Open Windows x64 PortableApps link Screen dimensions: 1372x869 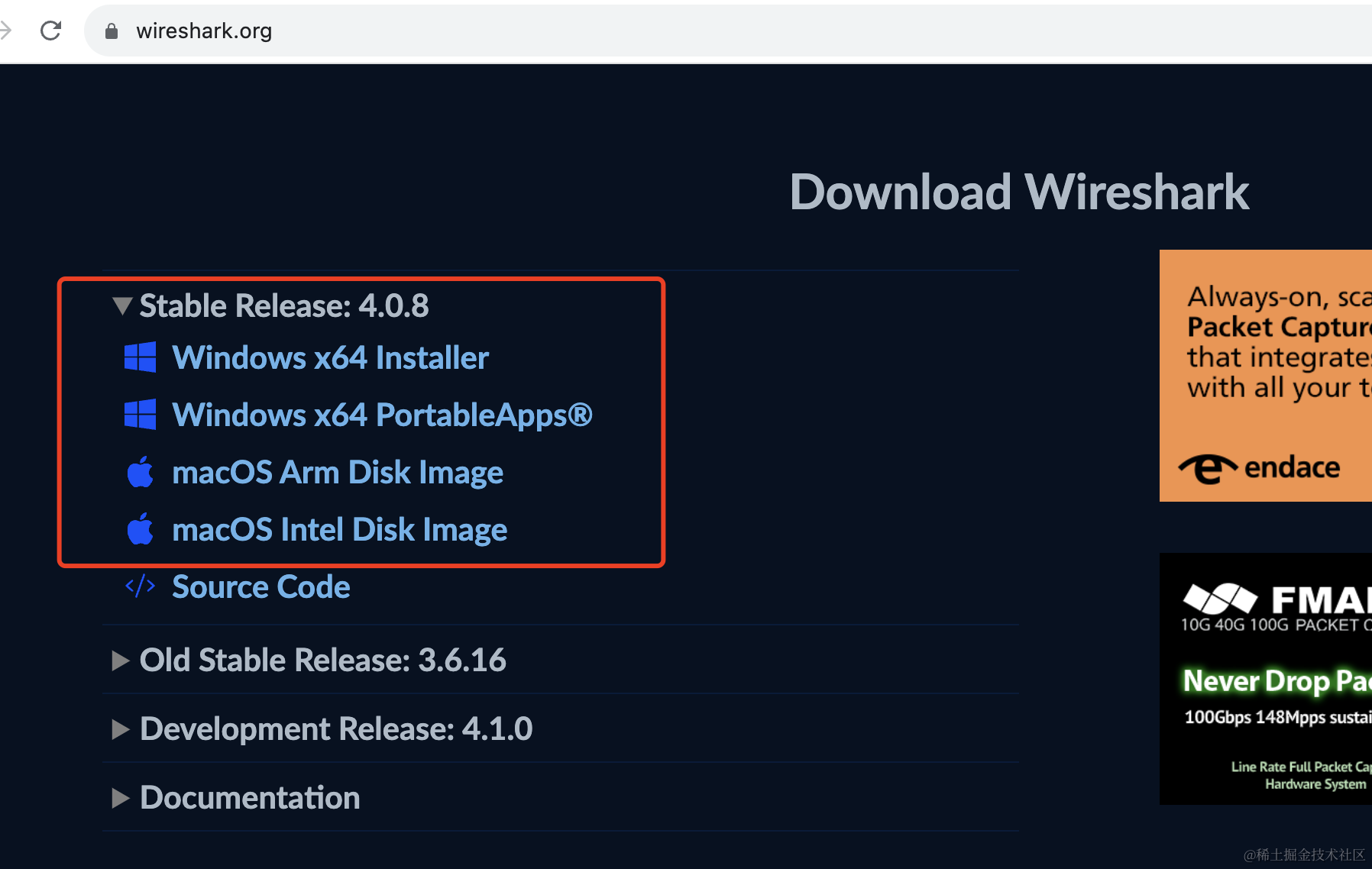[x=382, y=415]
